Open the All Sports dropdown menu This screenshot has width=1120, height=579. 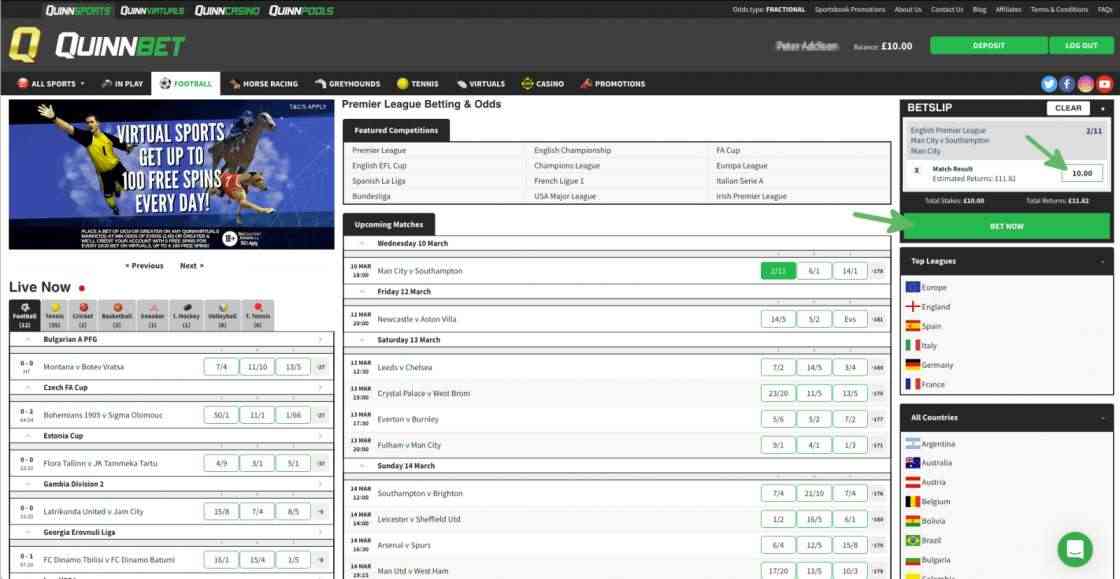coord(51,84)
